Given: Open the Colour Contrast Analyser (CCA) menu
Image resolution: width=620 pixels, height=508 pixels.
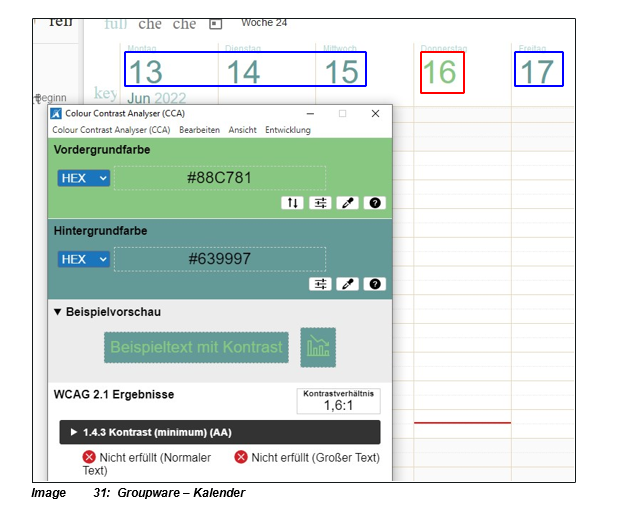Looking at the screenshot, I should point(111,130).
